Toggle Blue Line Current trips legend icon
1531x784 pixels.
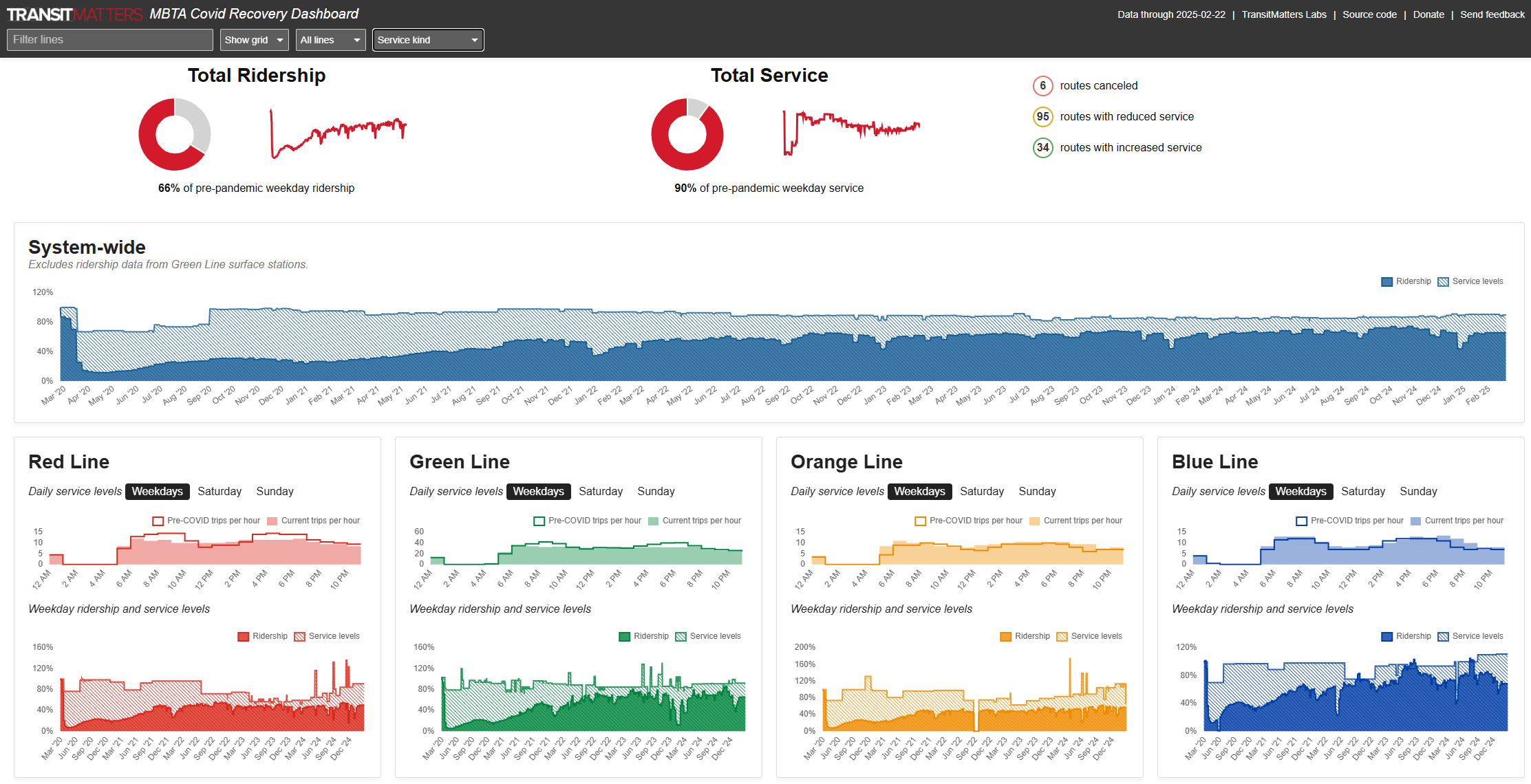1415,521
